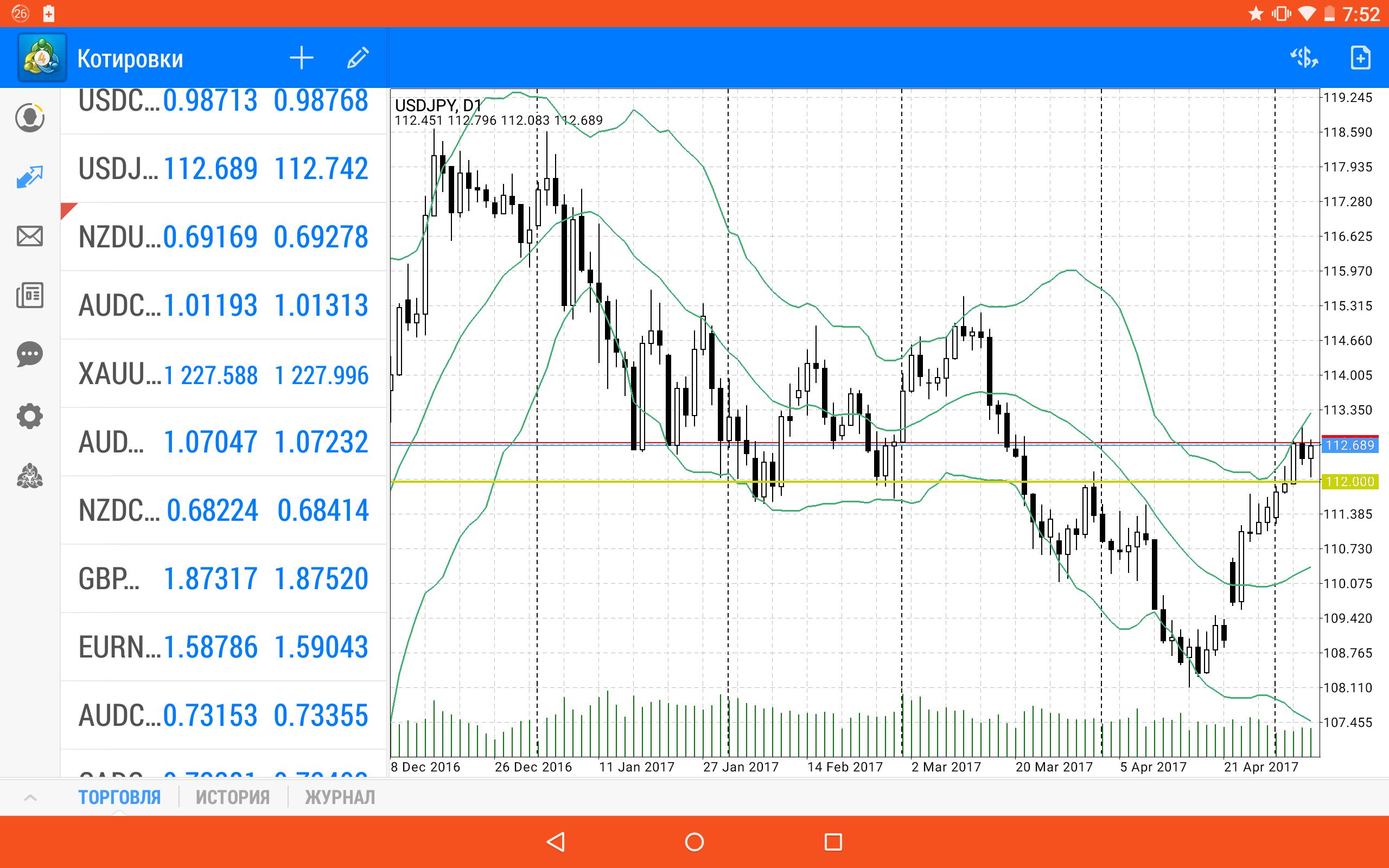The image size is (1389, 868).
Task: Select the USDJ... 112.689 quote row
Action: pyautogui.click(x=224, y=169)
